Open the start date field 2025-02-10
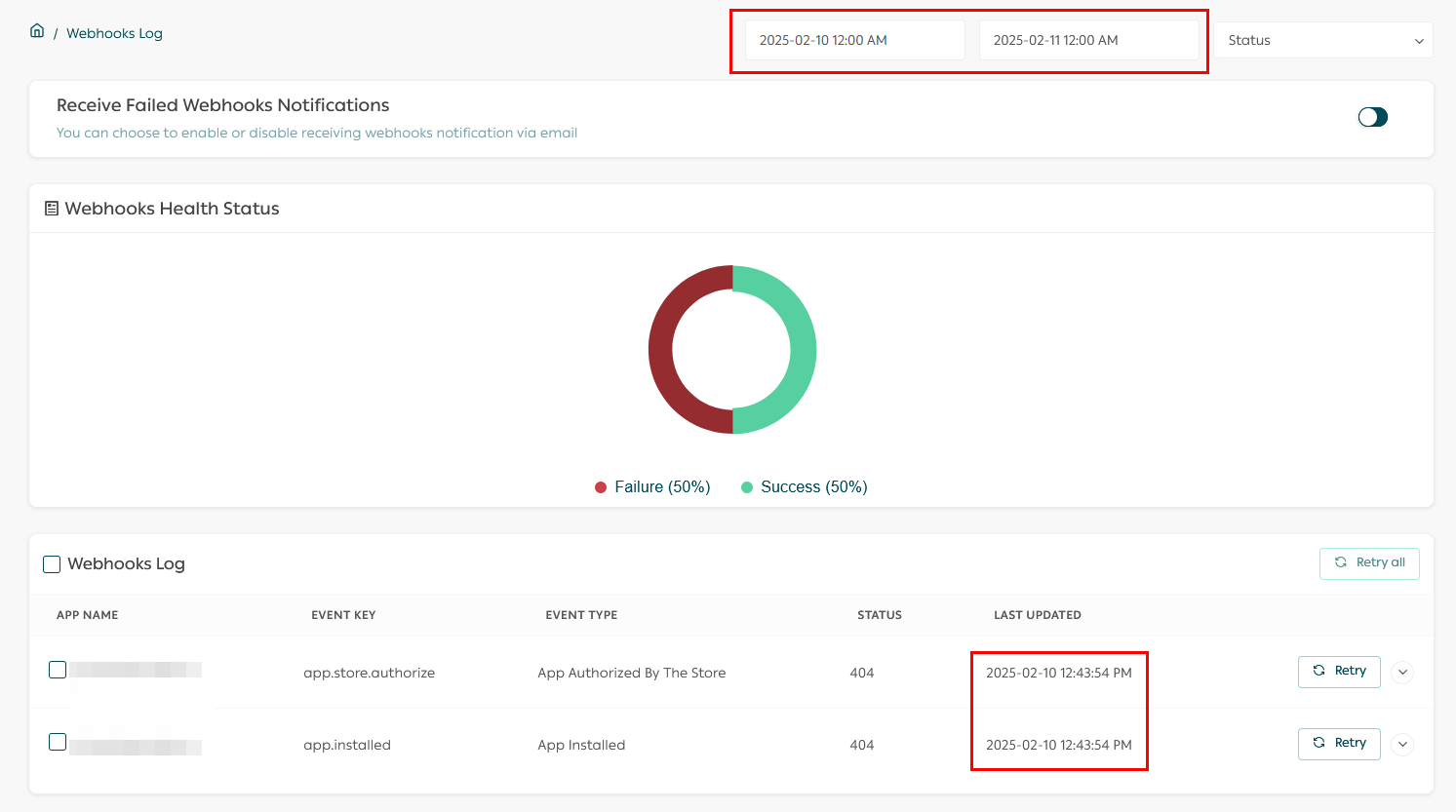Screen dimensions: 1456x812 855,40
